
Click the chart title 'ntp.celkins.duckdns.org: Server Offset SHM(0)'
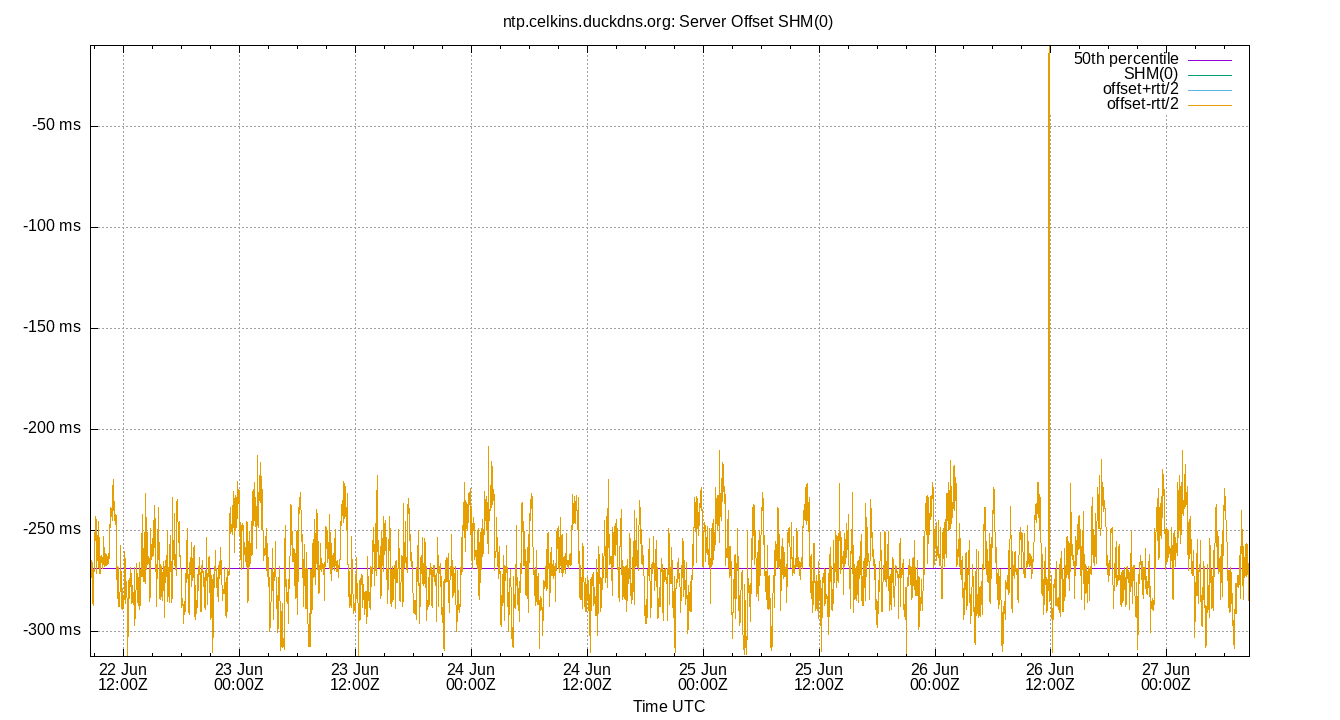[669, 21]
